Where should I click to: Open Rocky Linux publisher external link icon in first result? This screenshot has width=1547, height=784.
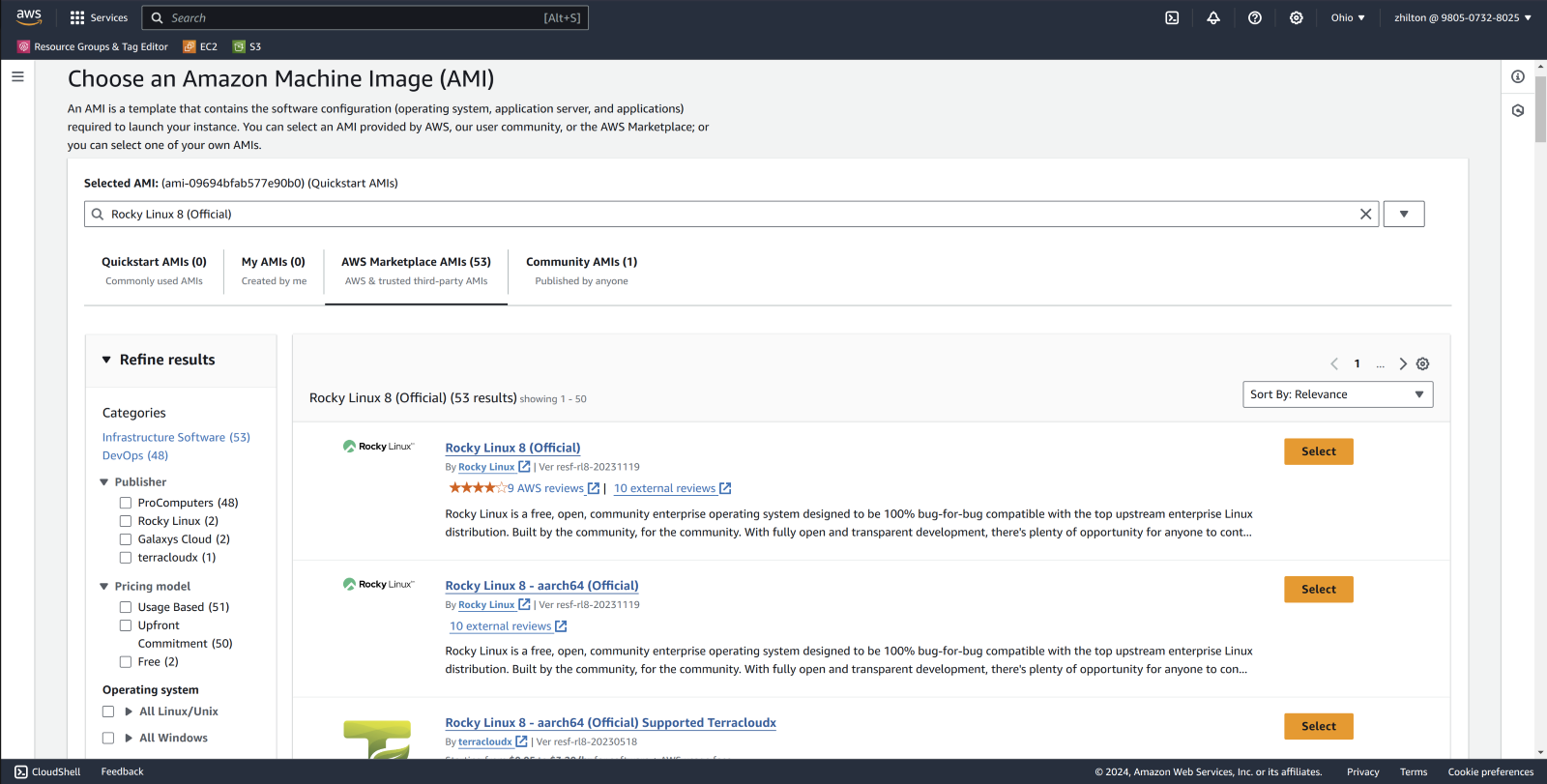(524, 466)
